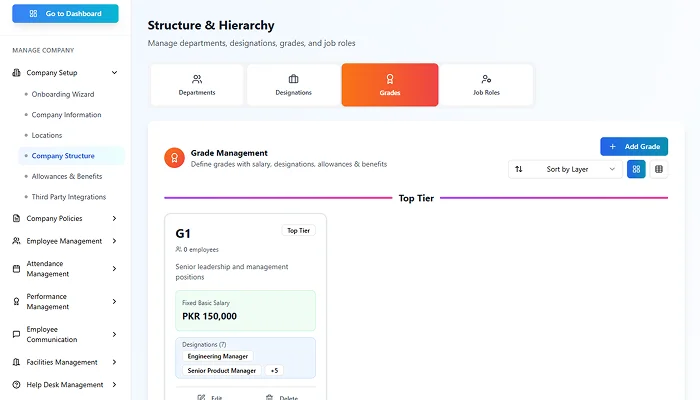The height and width of the screenshot is (400, 700).
Task: Open the Designations tab
Action: click(x=293, y=85)
